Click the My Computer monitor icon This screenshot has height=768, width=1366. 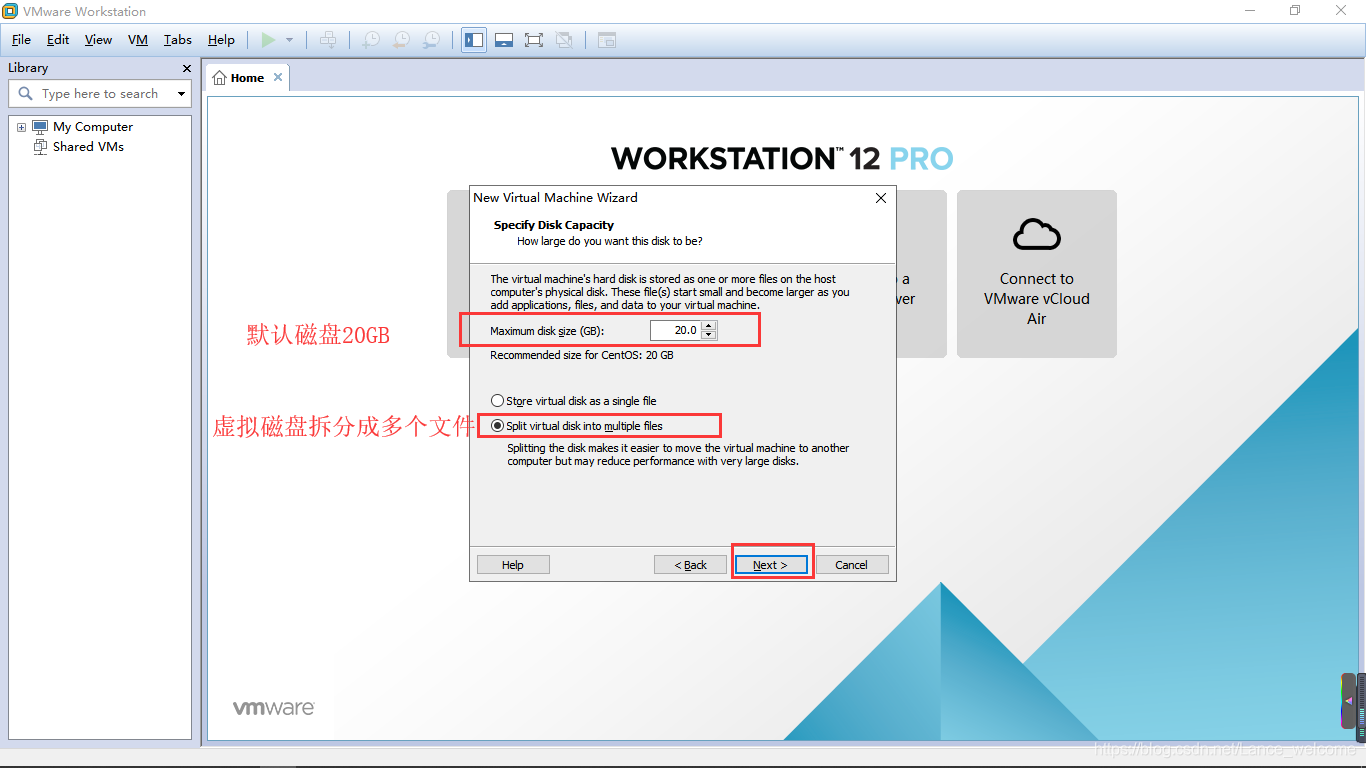(x=40, y=127)
